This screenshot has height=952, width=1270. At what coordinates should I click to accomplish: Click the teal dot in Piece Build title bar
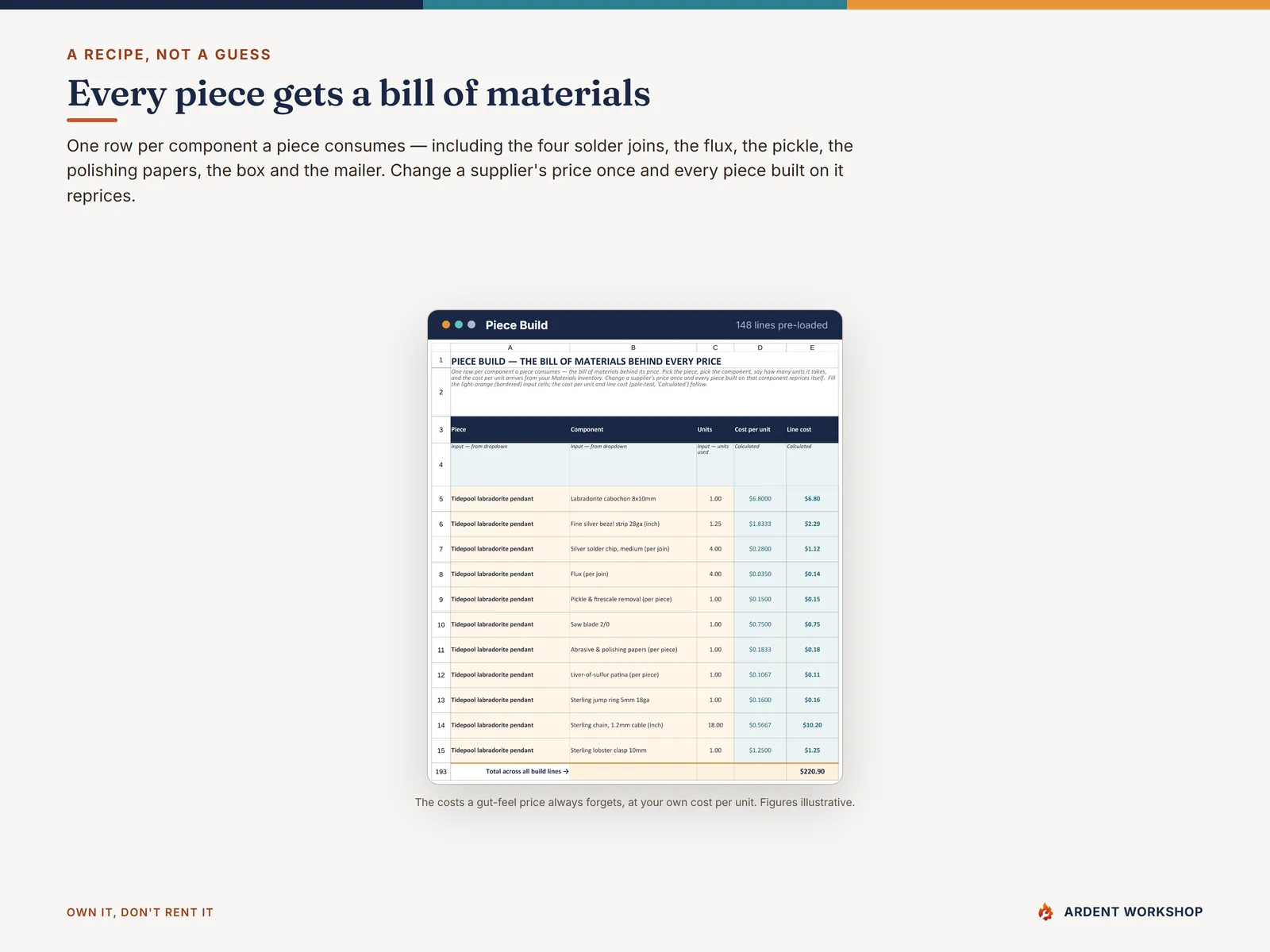[x=459, y=324]
